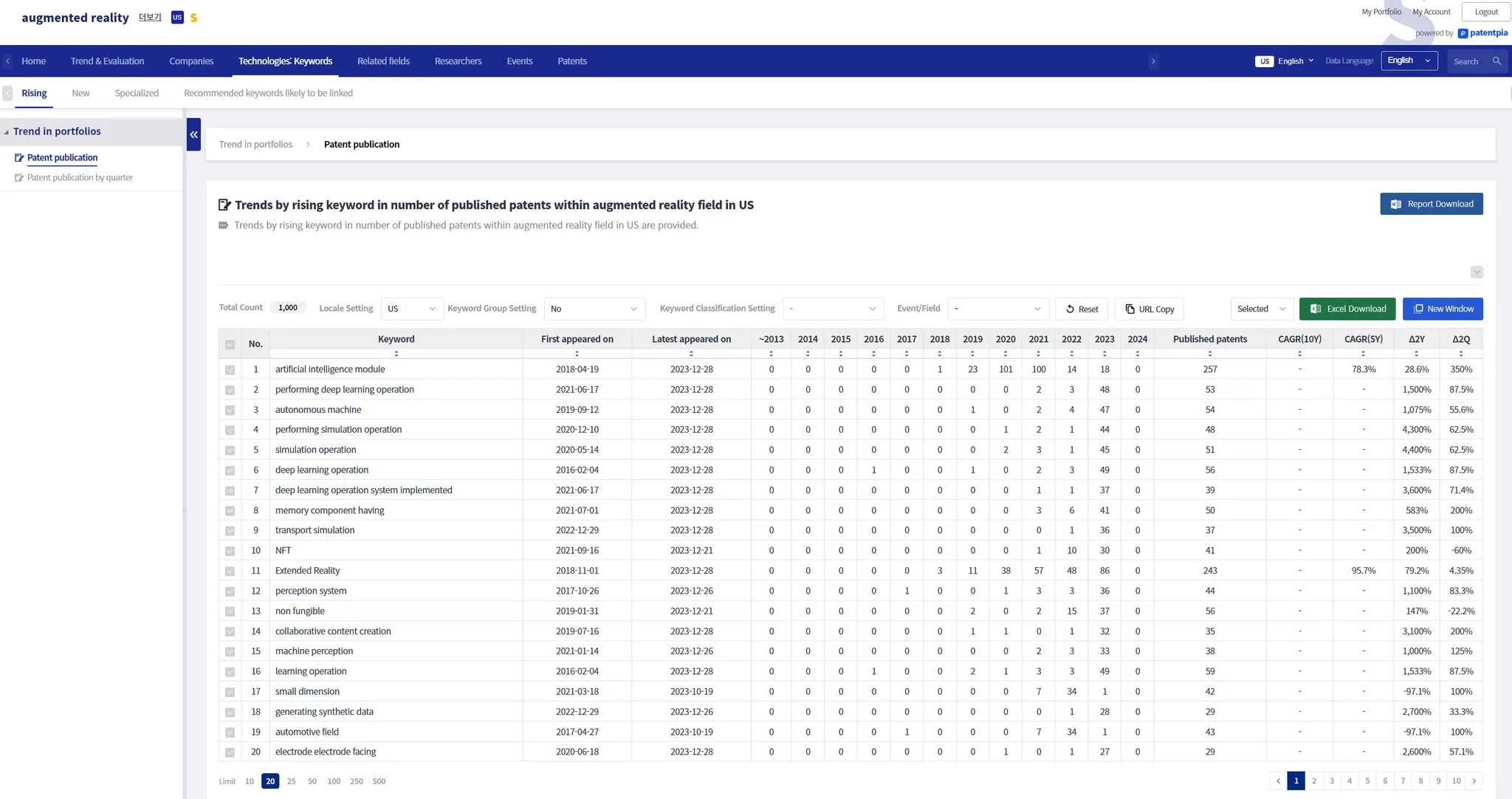This screenshot has height=799, width=1512.
Task: Check the artificial intelligence module row
Action: click(x=230, y=370)
